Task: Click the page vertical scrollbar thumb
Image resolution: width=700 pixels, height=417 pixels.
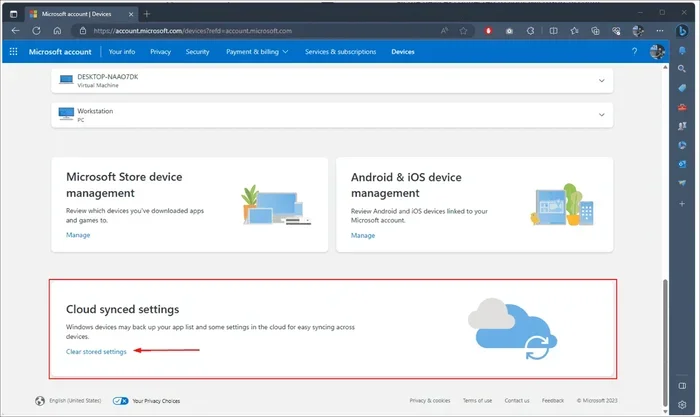Action: pyautogui.click(x=665, y=342)
